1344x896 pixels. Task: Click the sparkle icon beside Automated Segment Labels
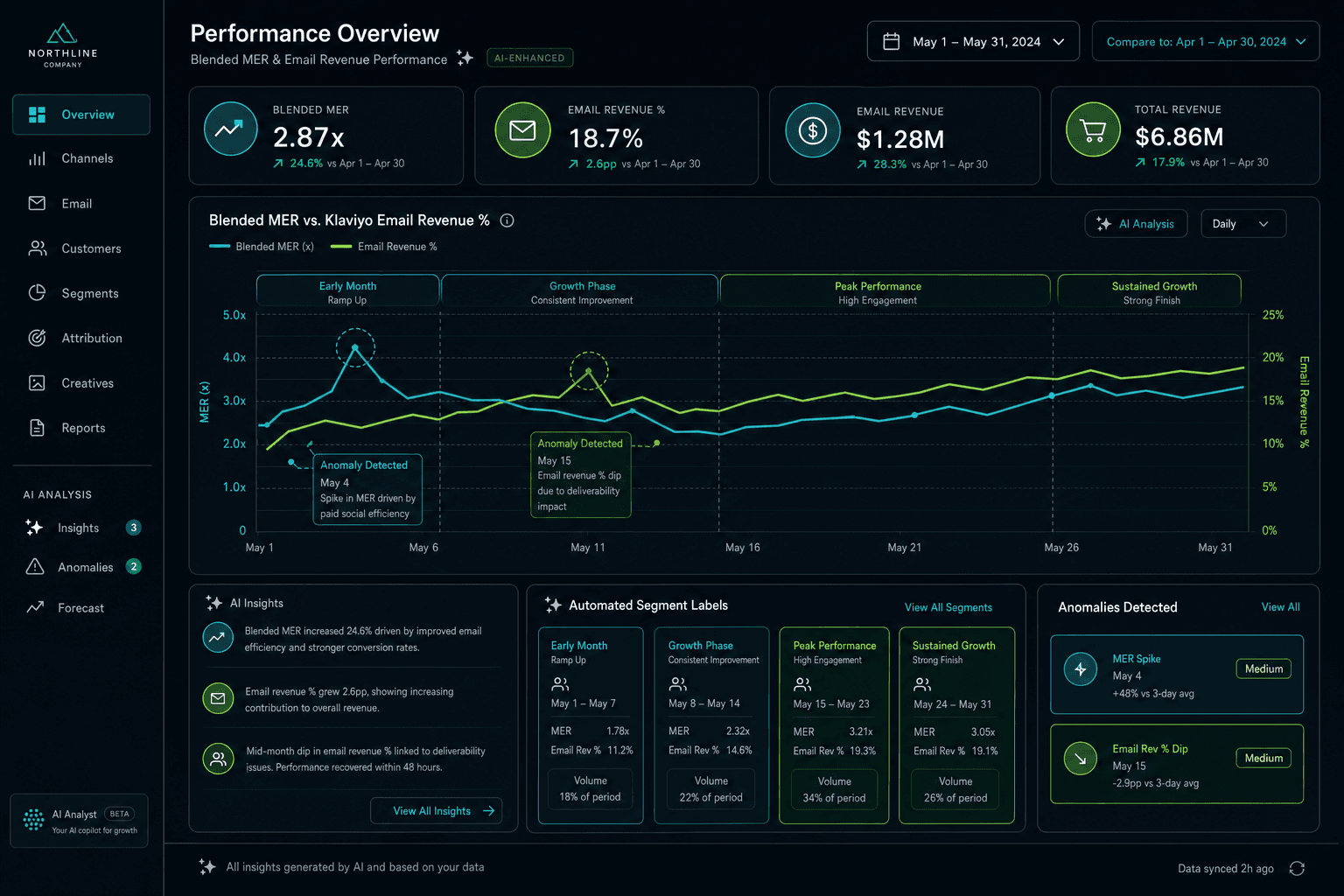(553, 605)
